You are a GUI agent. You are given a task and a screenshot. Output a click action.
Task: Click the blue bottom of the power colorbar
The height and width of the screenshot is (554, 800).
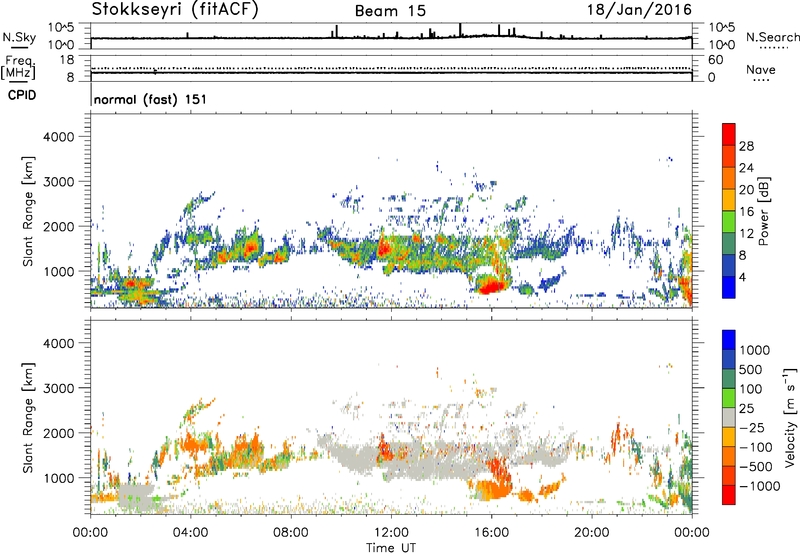pyautogui.click(x=729, y=287)
